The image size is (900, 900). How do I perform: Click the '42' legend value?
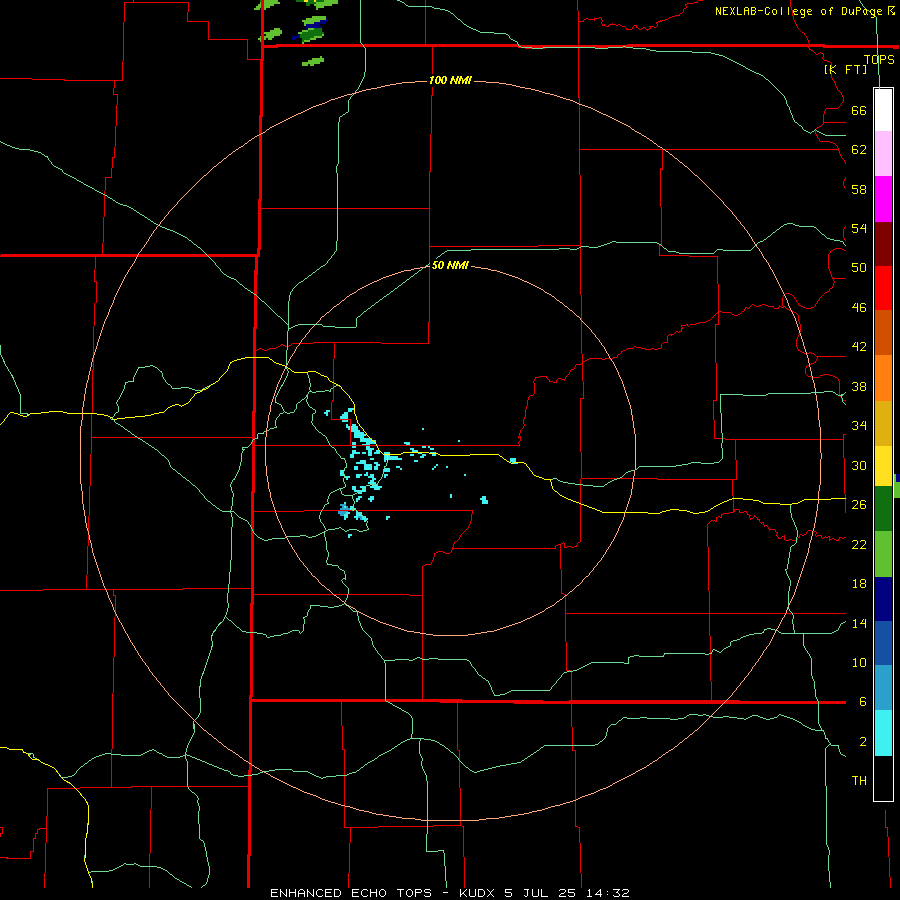point(859,346)
